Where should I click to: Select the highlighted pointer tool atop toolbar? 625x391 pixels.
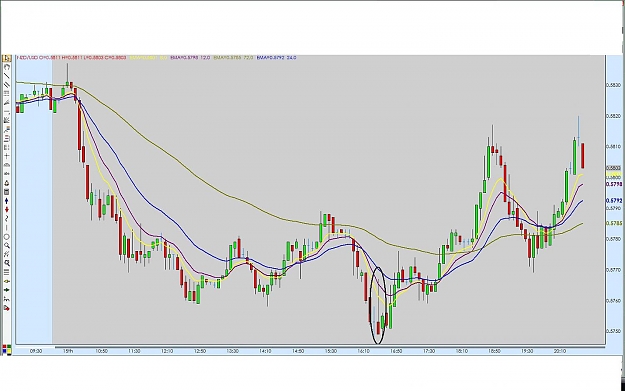pos(7,58)
